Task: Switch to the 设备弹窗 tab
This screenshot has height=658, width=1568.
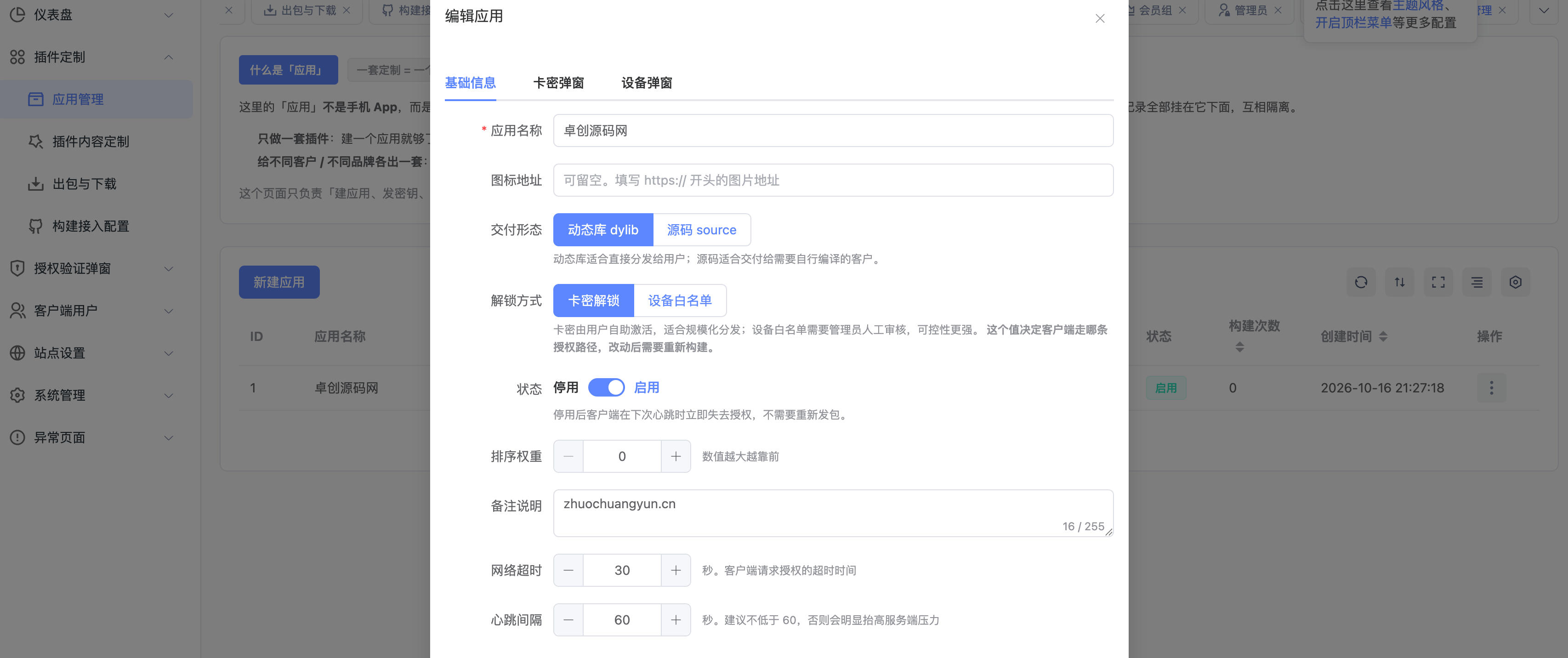Action: pos(647,83)
